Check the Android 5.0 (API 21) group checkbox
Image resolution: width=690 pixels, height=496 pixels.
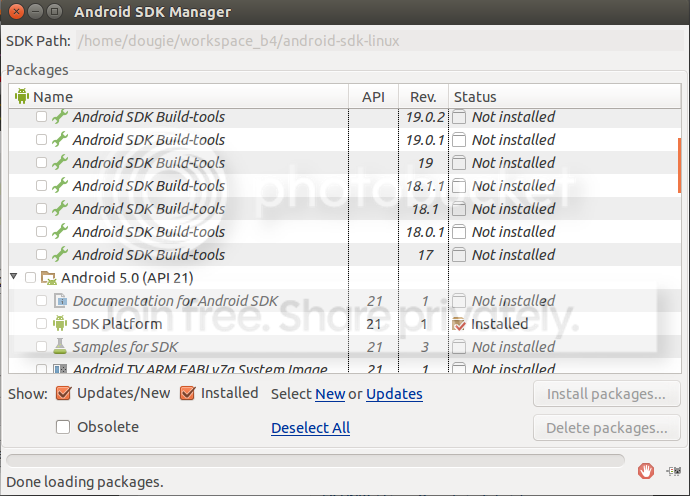30,278
